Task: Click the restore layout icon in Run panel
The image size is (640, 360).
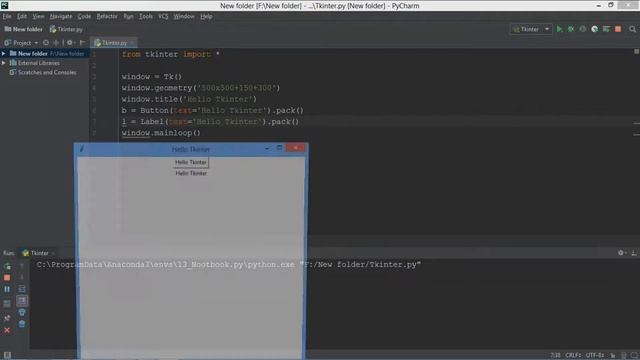Action: click(x=7, y=303)
